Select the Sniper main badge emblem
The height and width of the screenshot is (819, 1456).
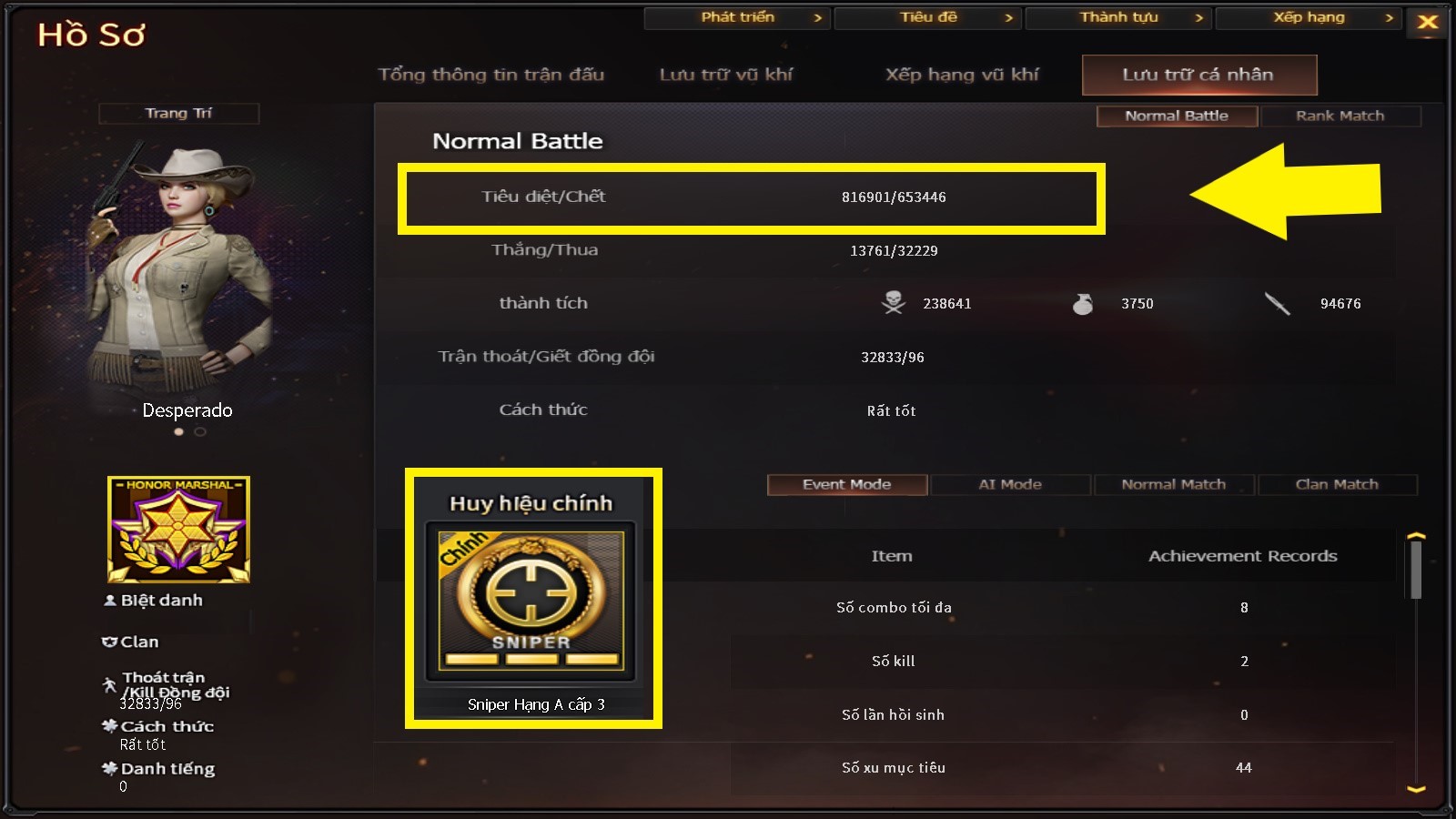531,601
